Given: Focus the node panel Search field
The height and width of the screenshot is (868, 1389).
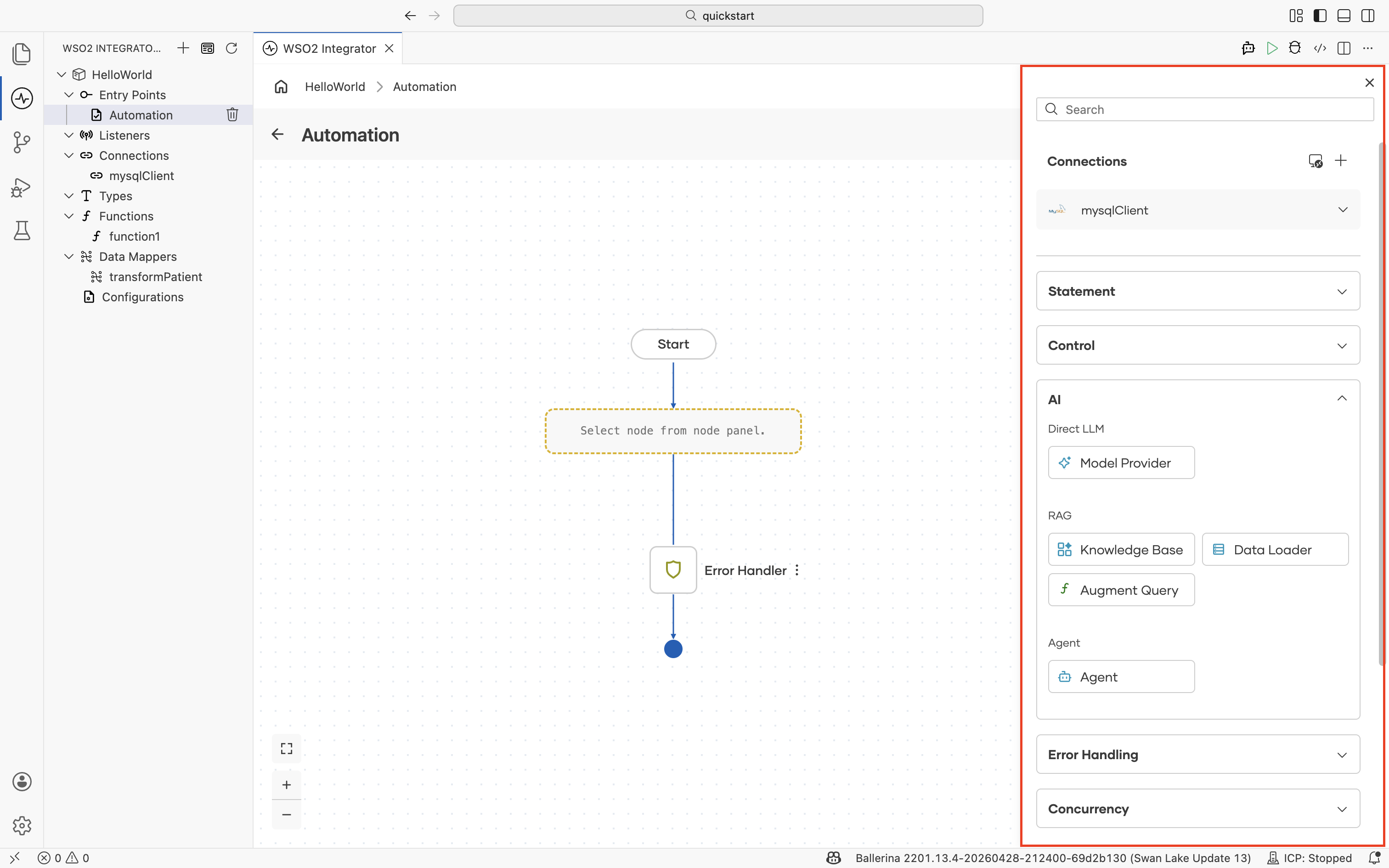Looking at the screenshot, I should point(1205,109).
